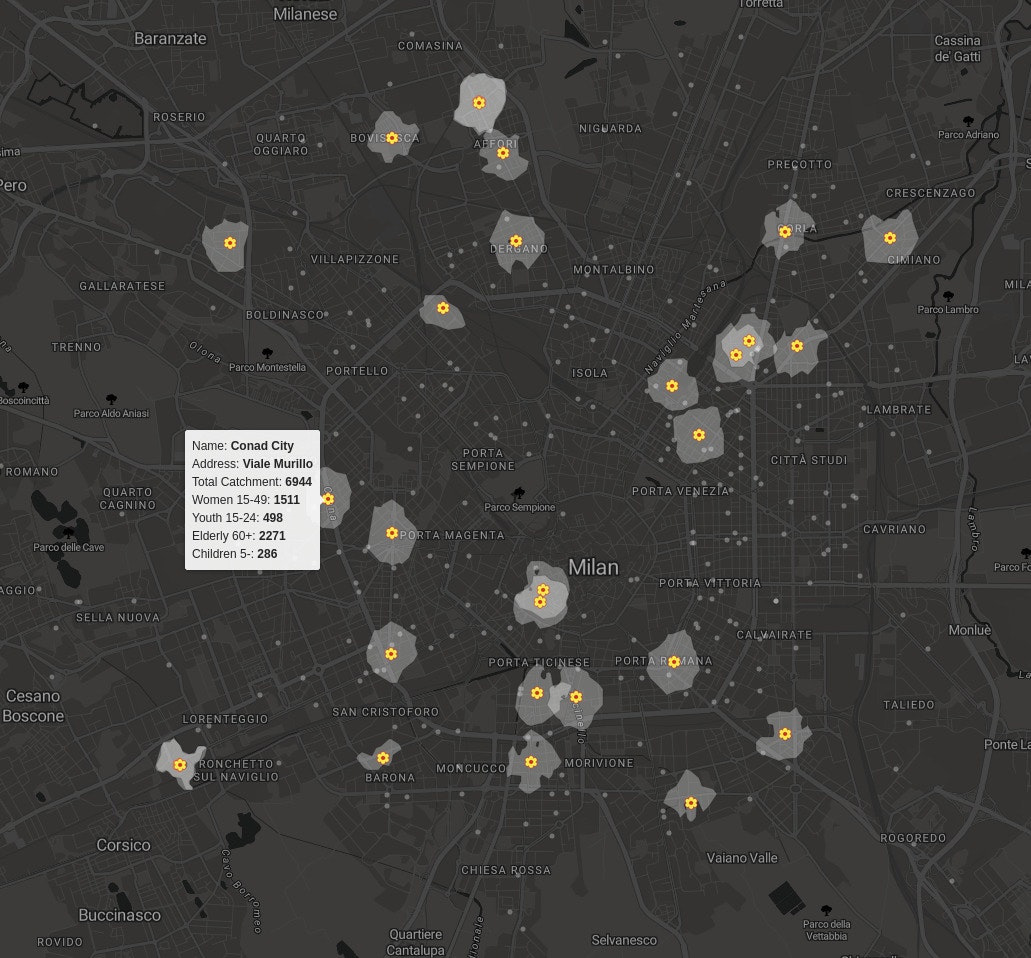Click the 'Cesano Boscone' map label
Screen dimensions: 1031x958
coord(33,706)
